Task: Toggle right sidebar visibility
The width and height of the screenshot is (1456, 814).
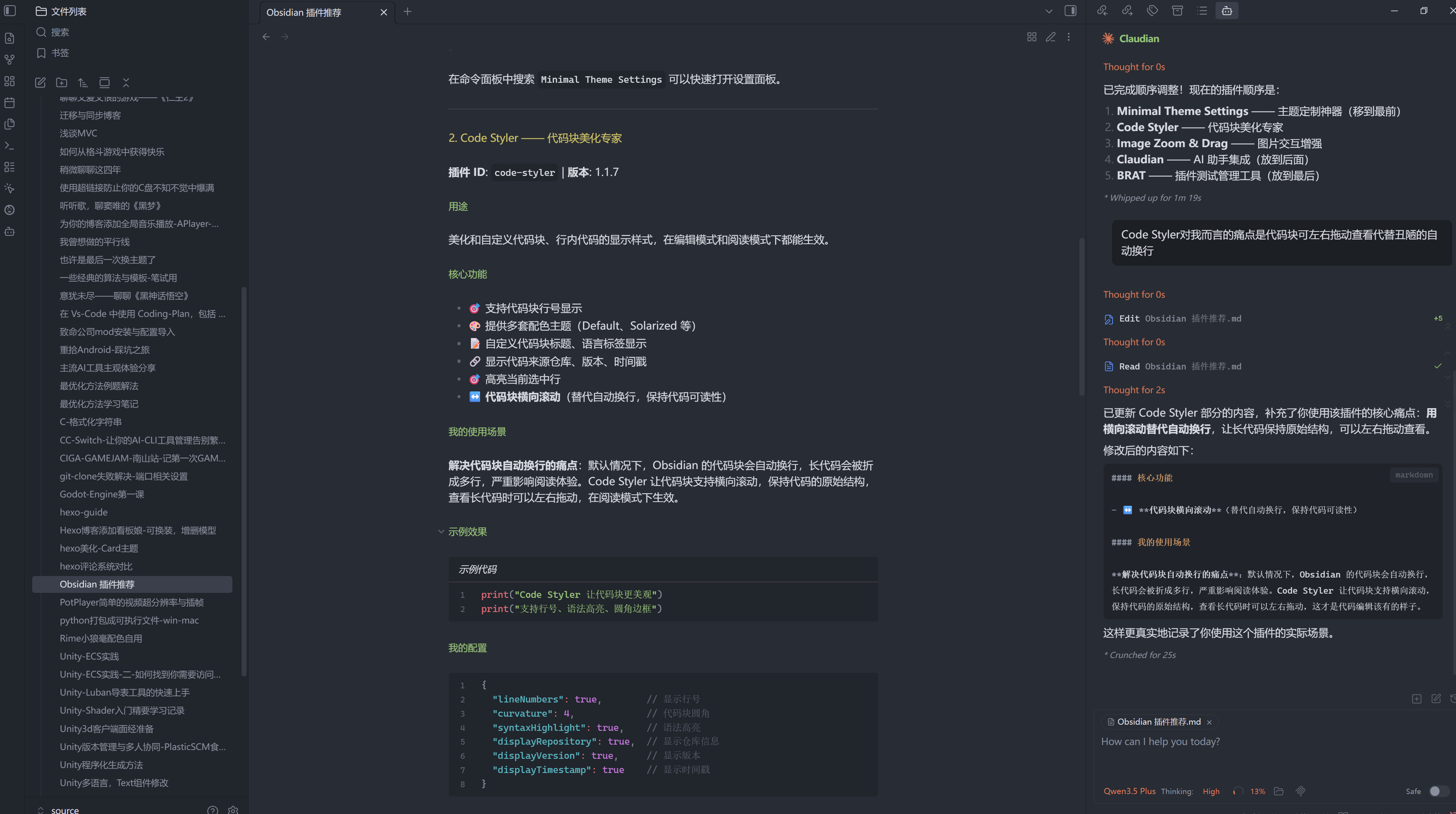Action: click(x=1071, y=11)
